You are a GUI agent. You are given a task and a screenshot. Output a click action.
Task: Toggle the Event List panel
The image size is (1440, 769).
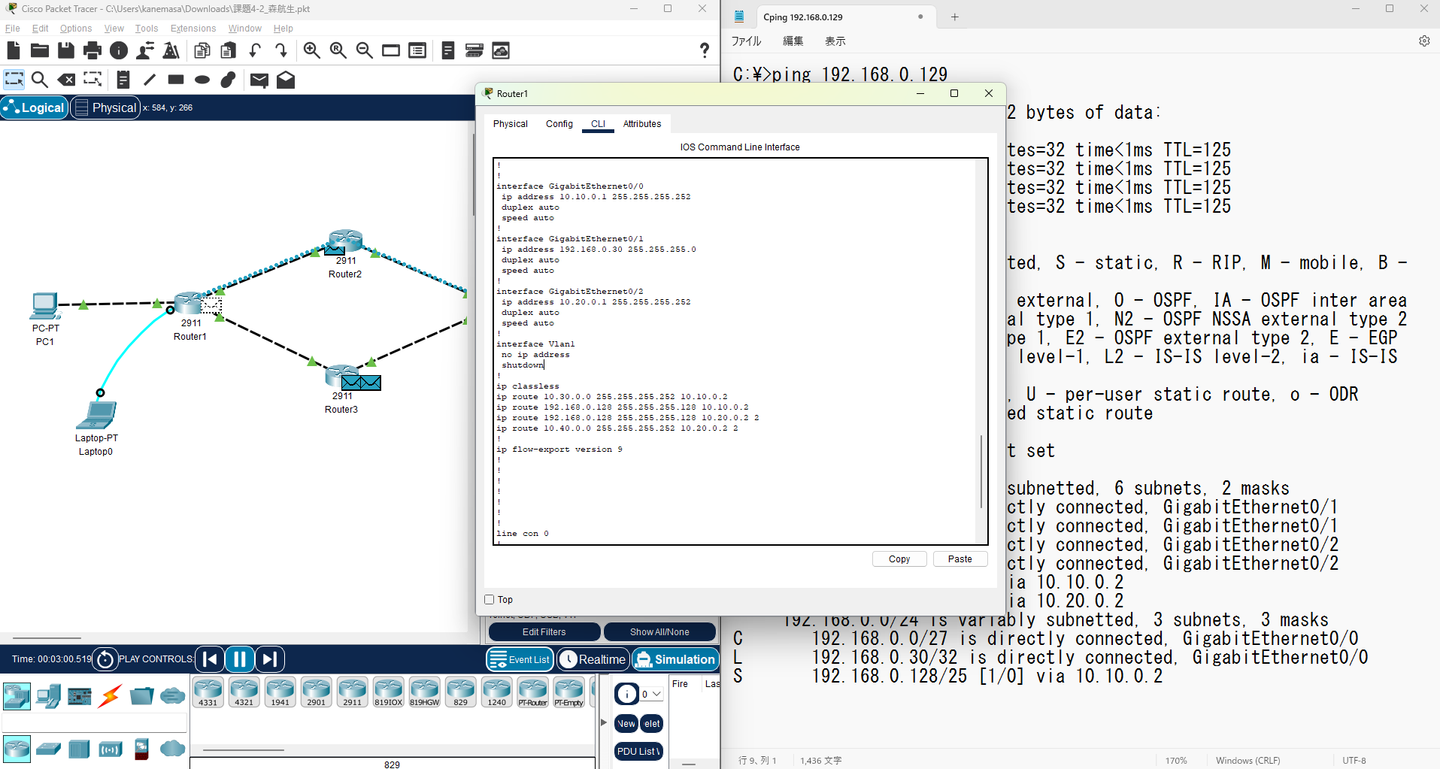[519, 659]
